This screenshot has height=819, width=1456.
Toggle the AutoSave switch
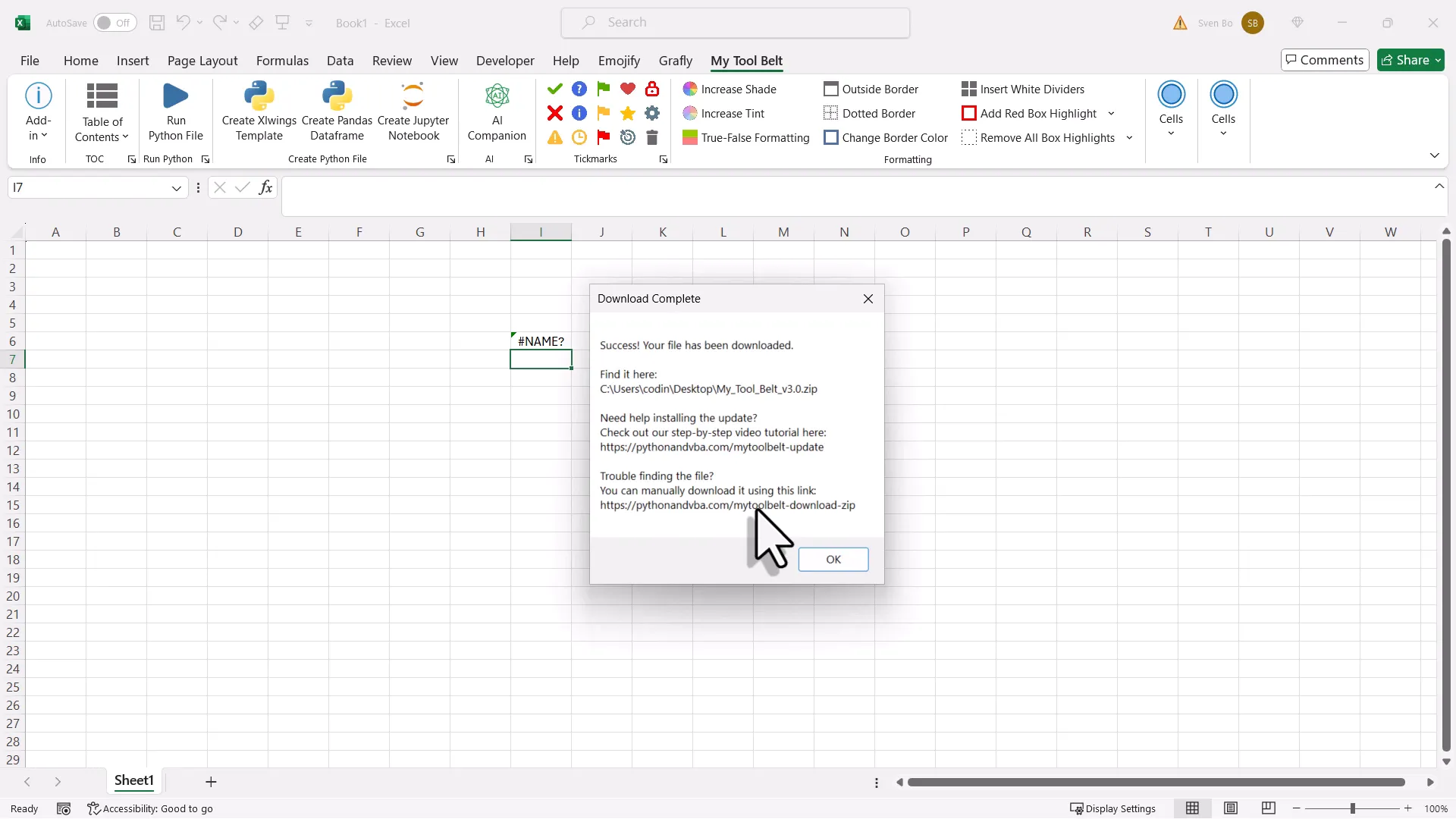115,23
